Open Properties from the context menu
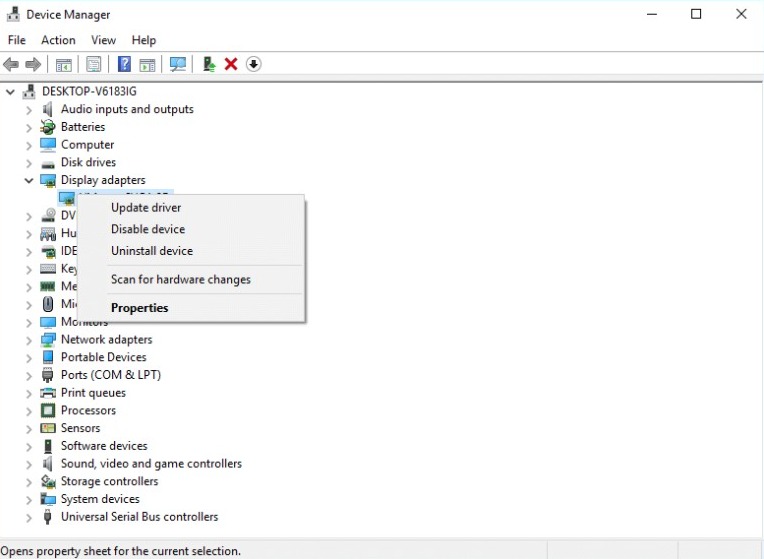This screenshot has width=764, height=559. [x=140, y=308]
